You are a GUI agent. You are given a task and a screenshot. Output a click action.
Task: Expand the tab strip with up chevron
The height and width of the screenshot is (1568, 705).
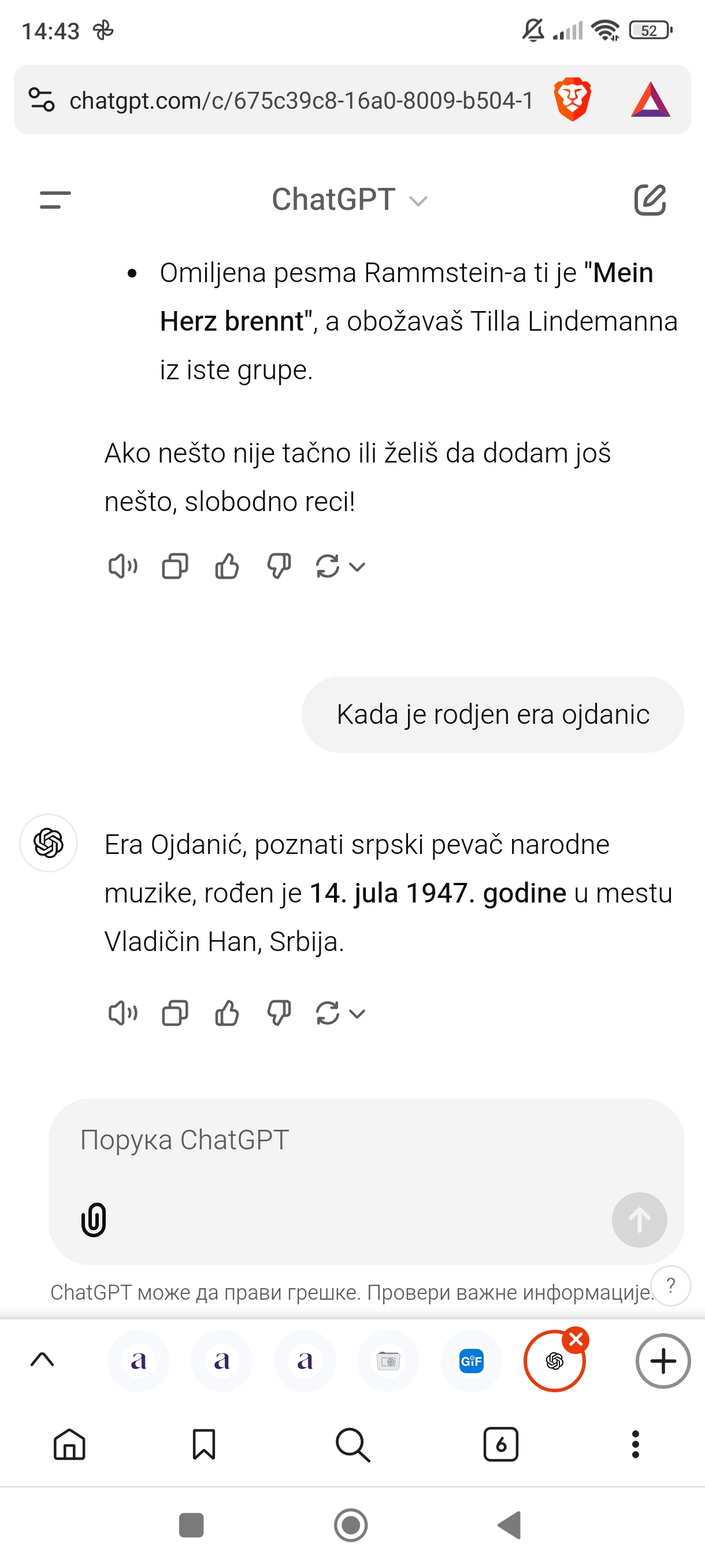coord(42,1360)
